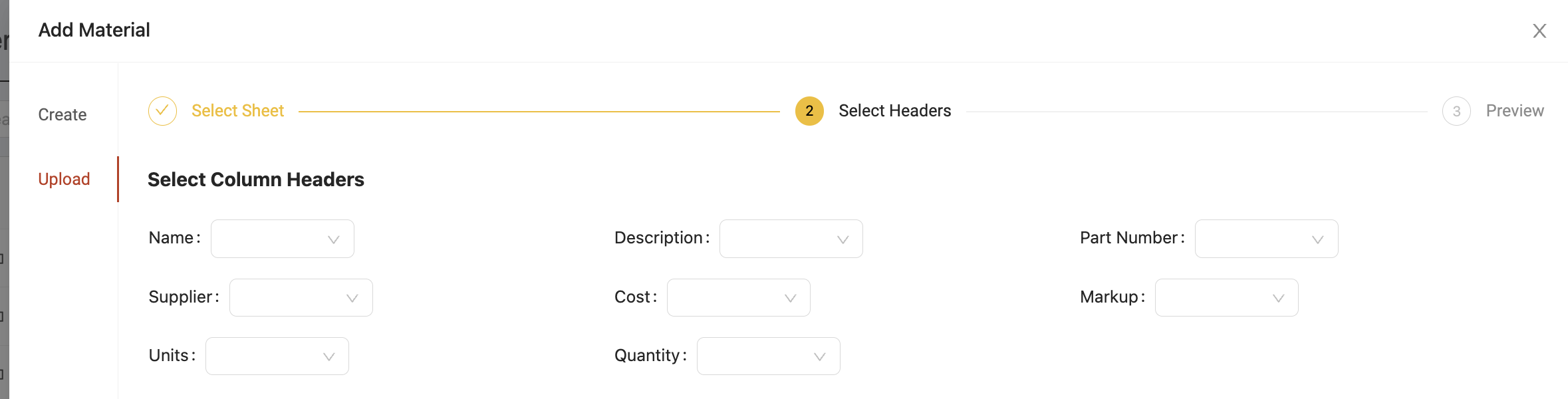The height and width of the screenshot is (399, 1568).
Task: Click the Quantity dropdown chevron arrow
Action: (819, 357)
